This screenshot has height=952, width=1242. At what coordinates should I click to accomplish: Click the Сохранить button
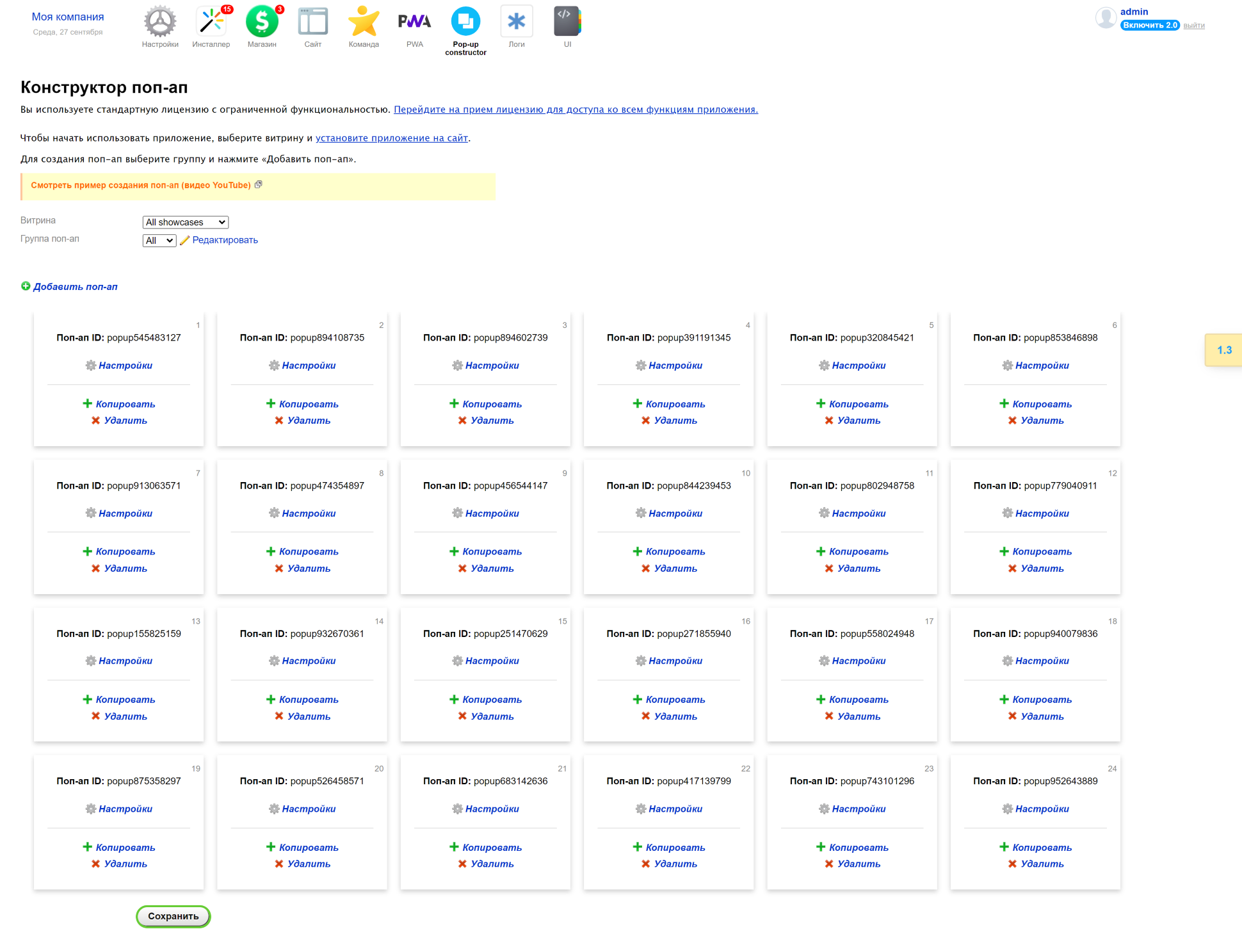coord(173,916)
